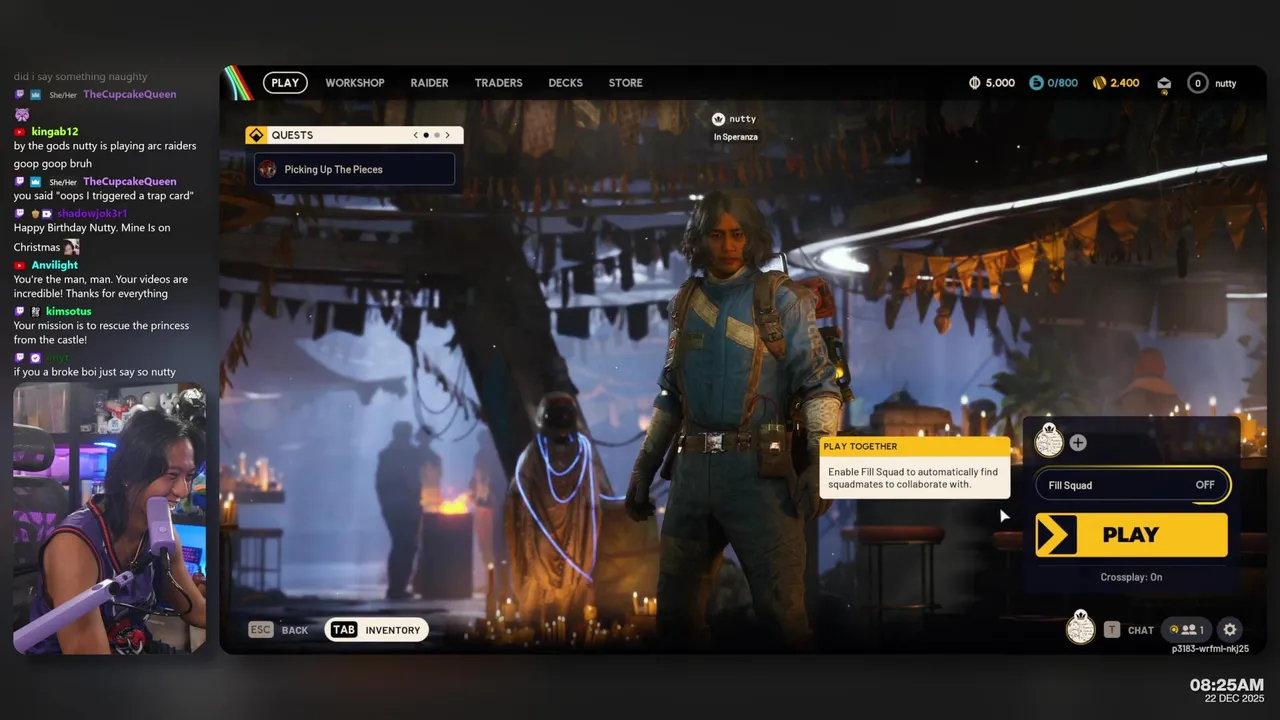Open the Picking Up The Pieces quest

[355, 169]
